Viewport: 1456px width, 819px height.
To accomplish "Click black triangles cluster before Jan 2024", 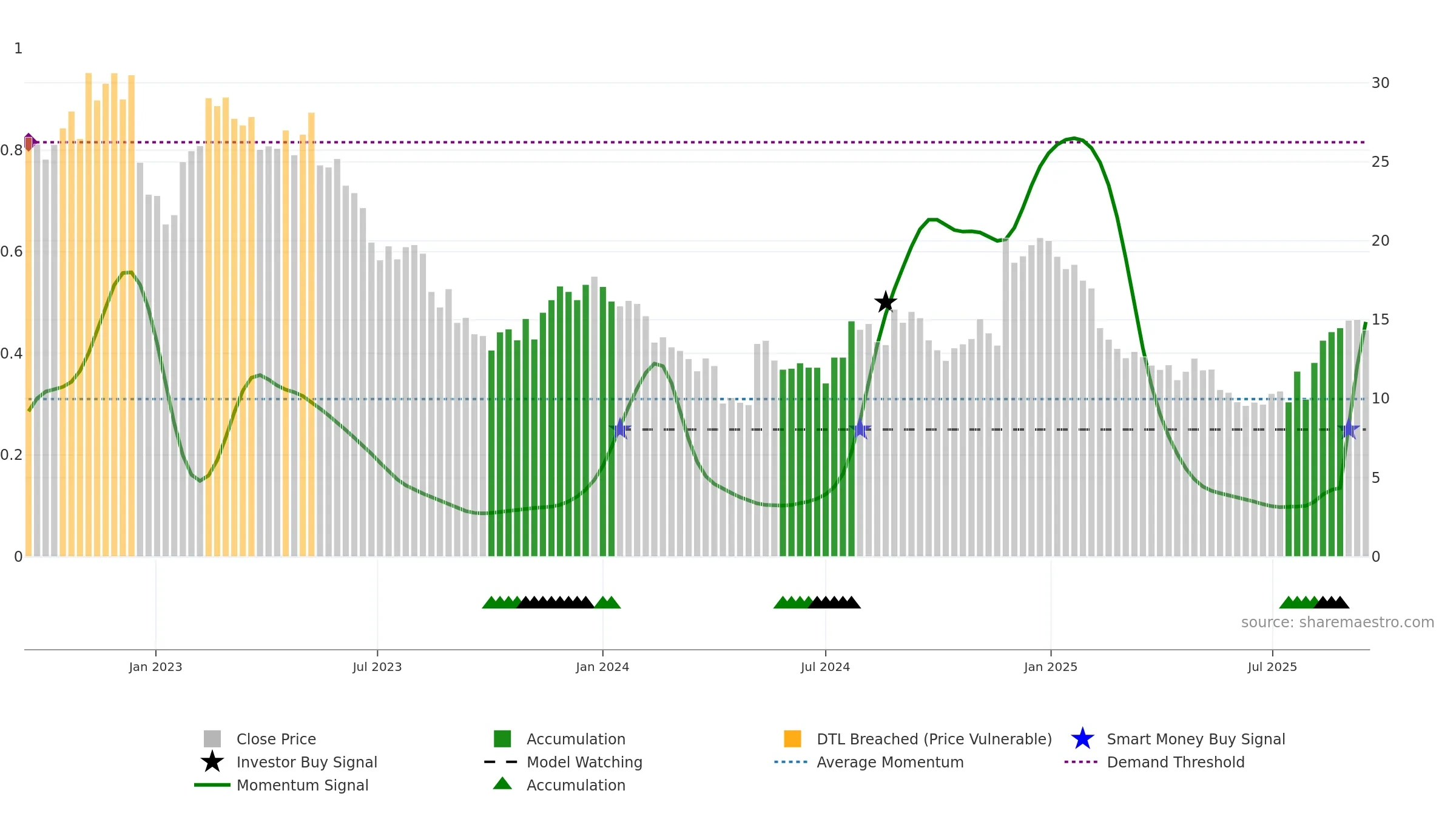I will (x=555, y=602).
